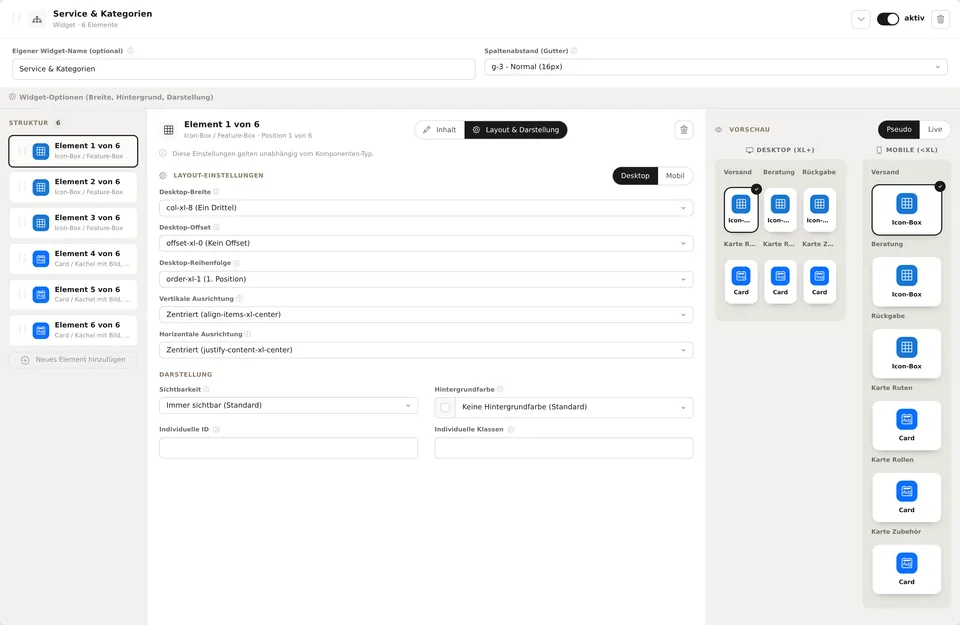Click Neues Element hinzufügen button
960x625 pixels.
coord(73,360)
